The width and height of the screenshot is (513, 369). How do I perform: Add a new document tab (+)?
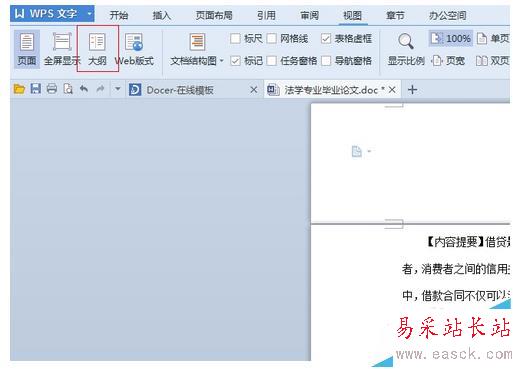pos(412,90)
